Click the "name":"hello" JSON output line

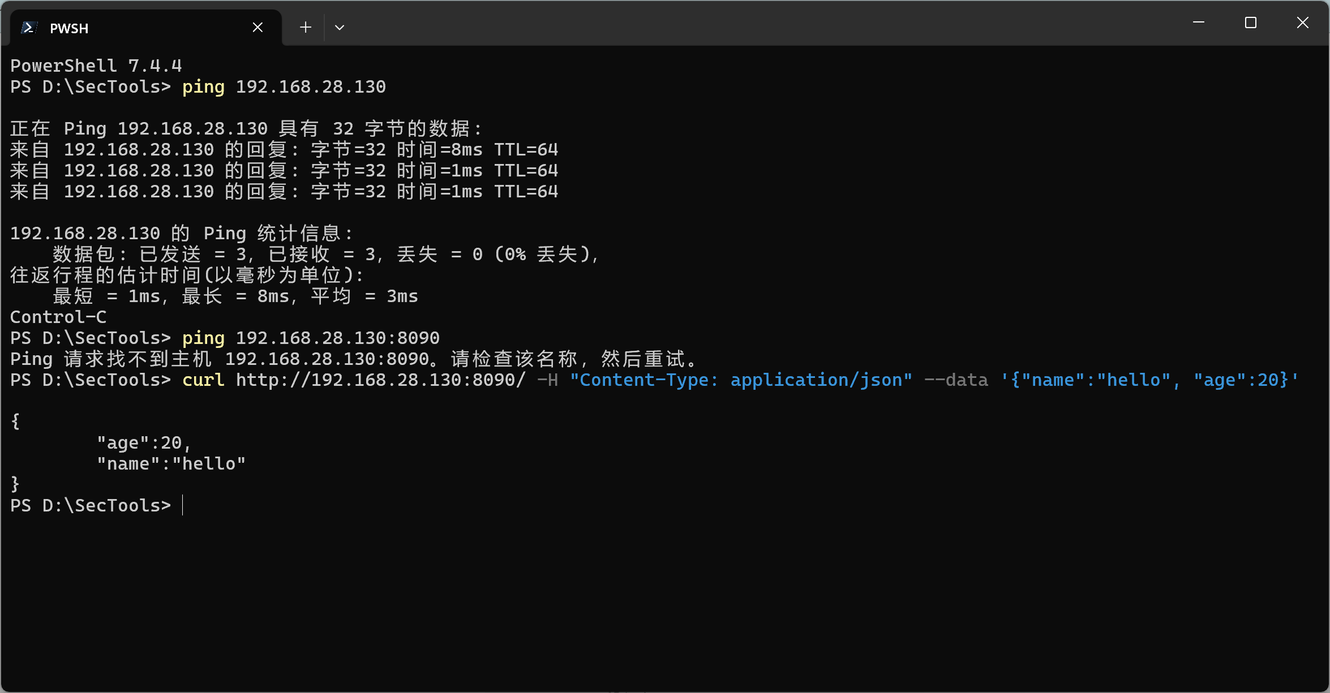[x=171, y=464]
